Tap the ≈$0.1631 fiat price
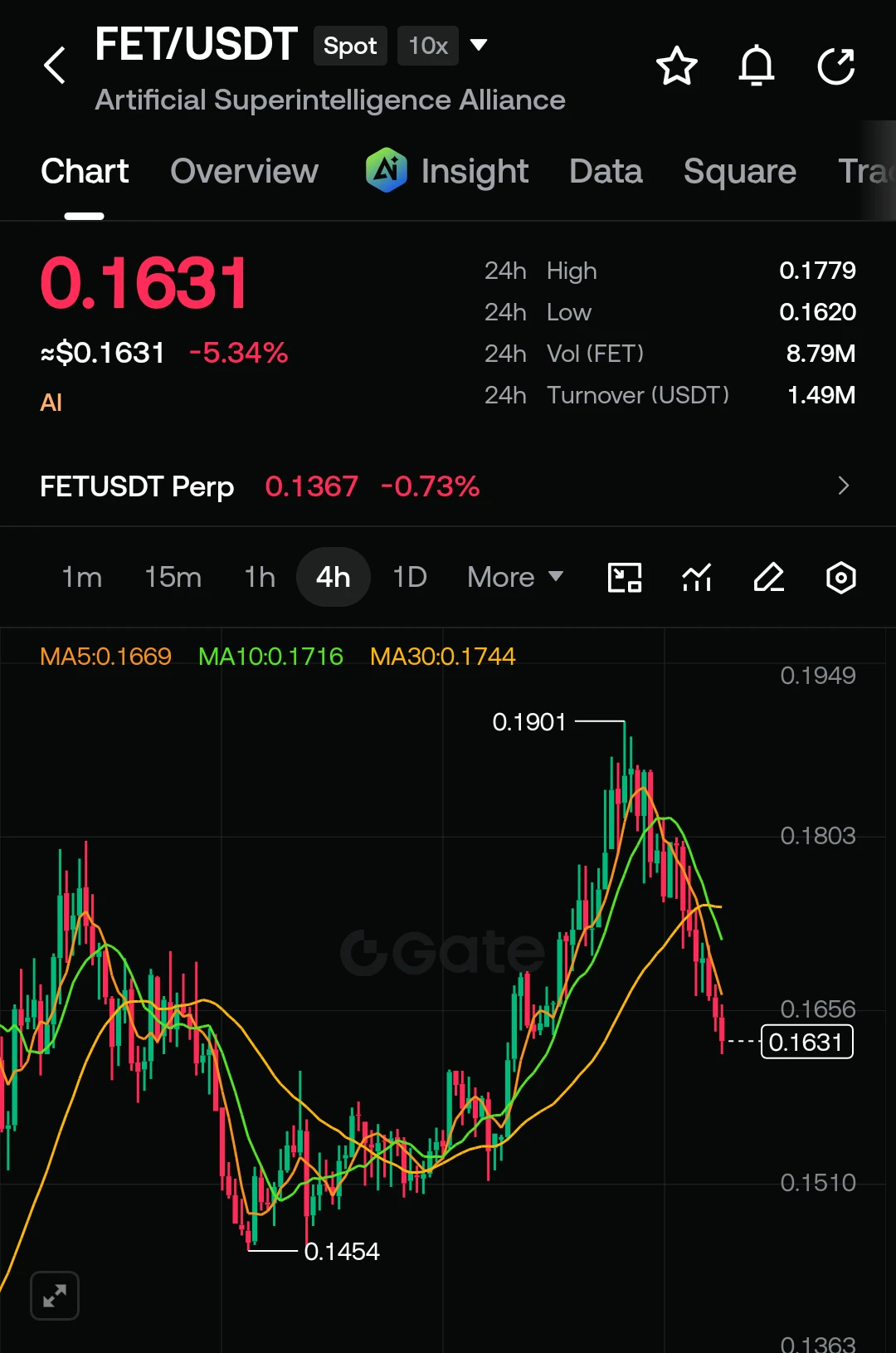 103,353
